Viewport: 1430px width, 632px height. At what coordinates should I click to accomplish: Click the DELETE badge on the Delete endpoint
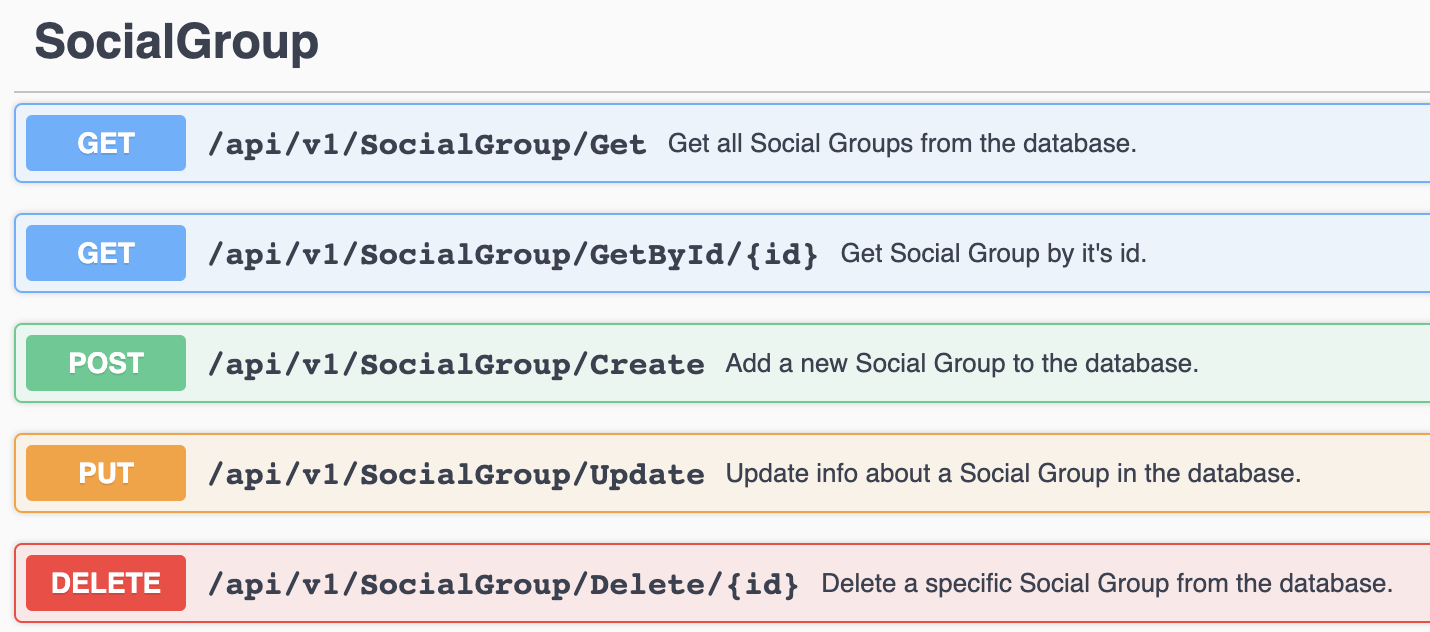[105, 583]
